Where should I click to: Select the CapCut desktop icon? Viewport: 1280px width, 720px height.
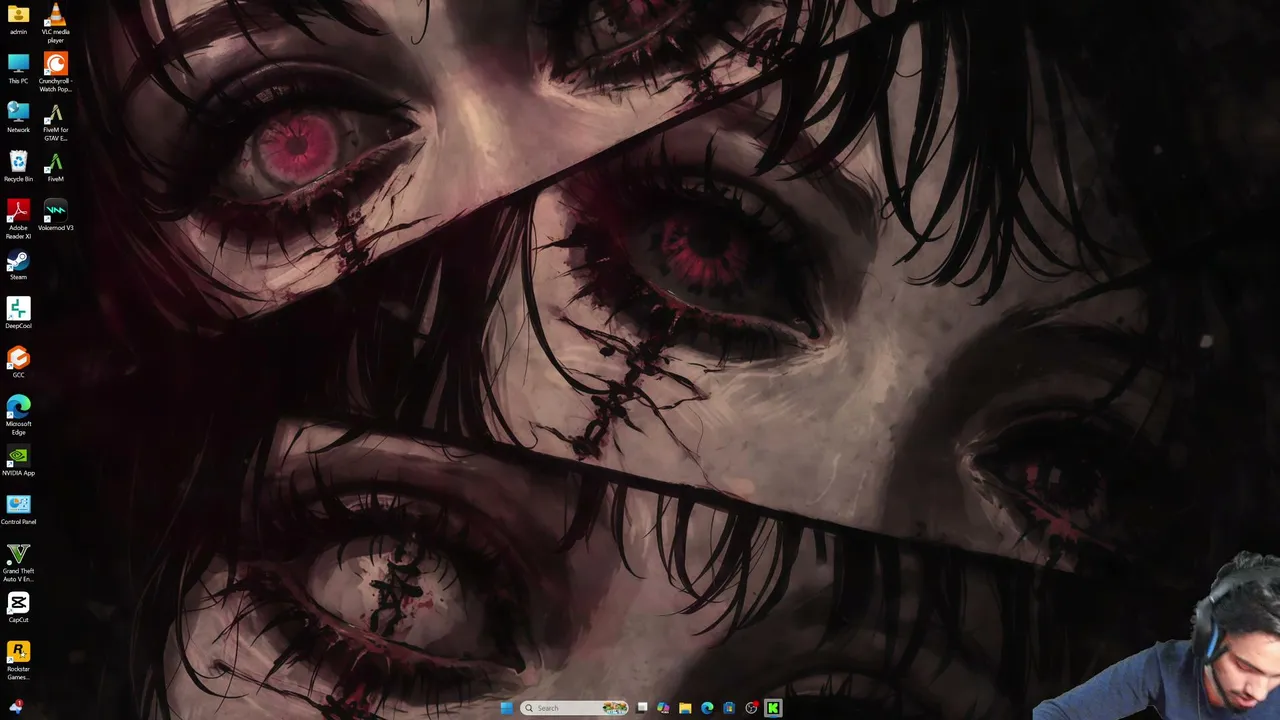pos(18,608)
